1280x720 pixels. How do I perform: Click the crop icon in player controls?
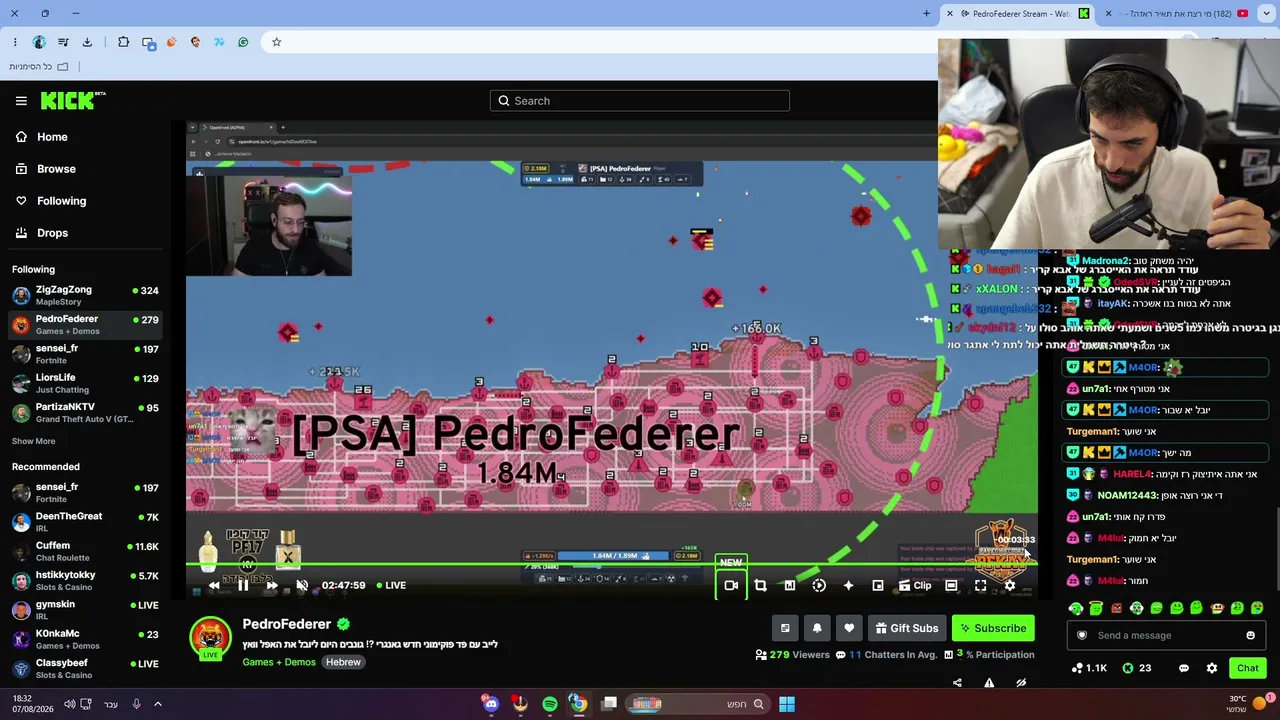click(760, 585)
